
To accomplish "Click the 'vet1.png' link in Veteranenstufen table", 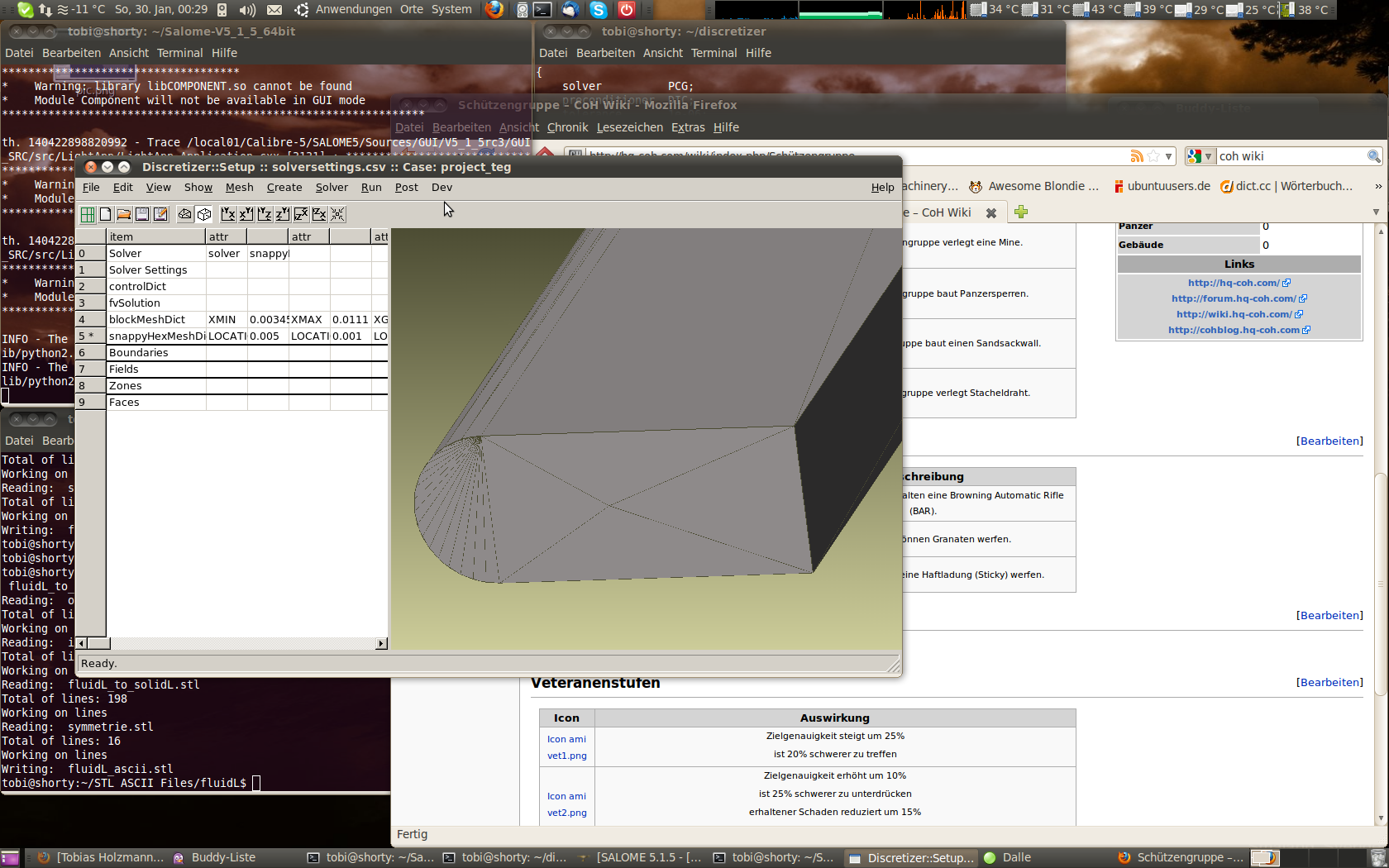I will (x=566, y=756).
